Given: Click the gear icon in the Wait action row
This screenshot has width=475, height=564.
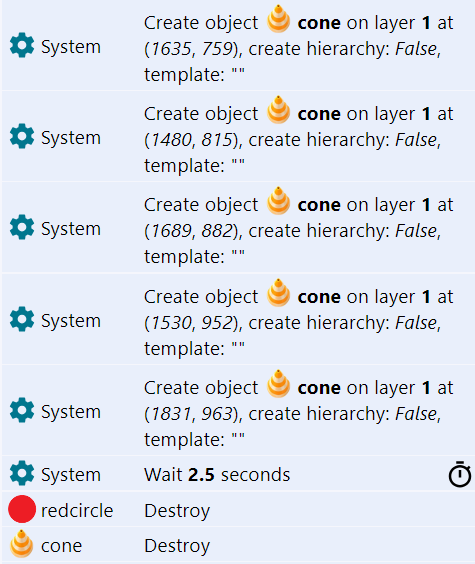Looking at the screenshot, I should click(22, 473).
